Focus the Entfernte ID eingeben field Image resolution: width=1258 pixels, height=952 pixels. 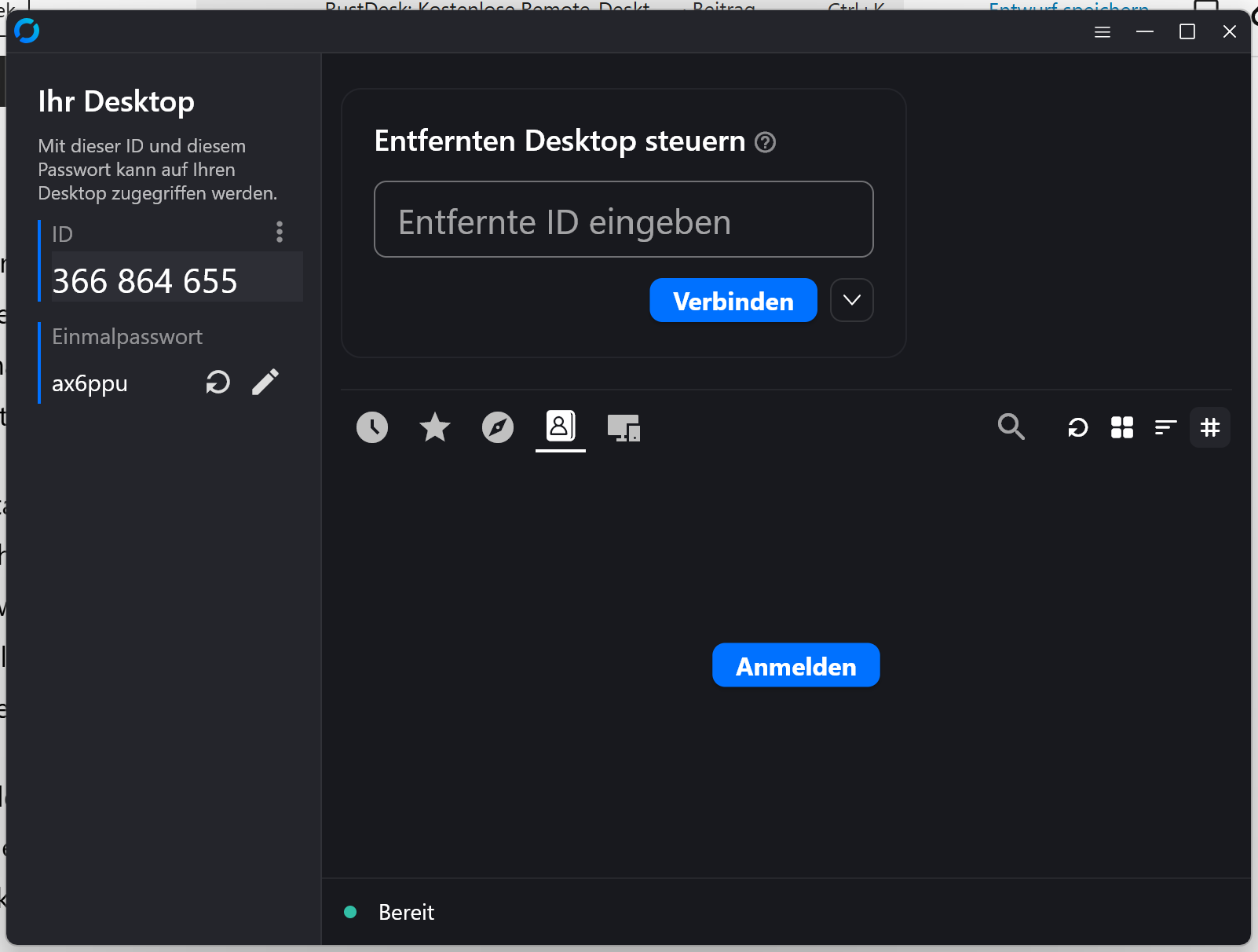624,220
